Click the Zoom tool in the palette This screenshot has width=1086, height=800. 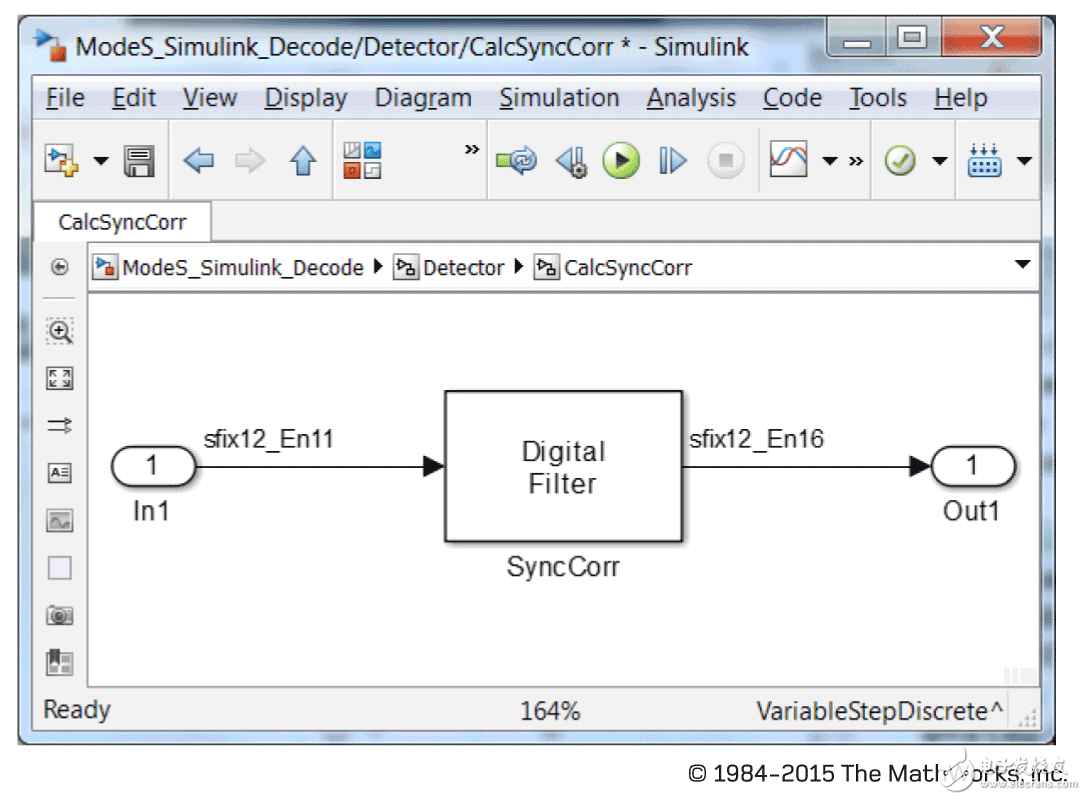coord(60,331)
